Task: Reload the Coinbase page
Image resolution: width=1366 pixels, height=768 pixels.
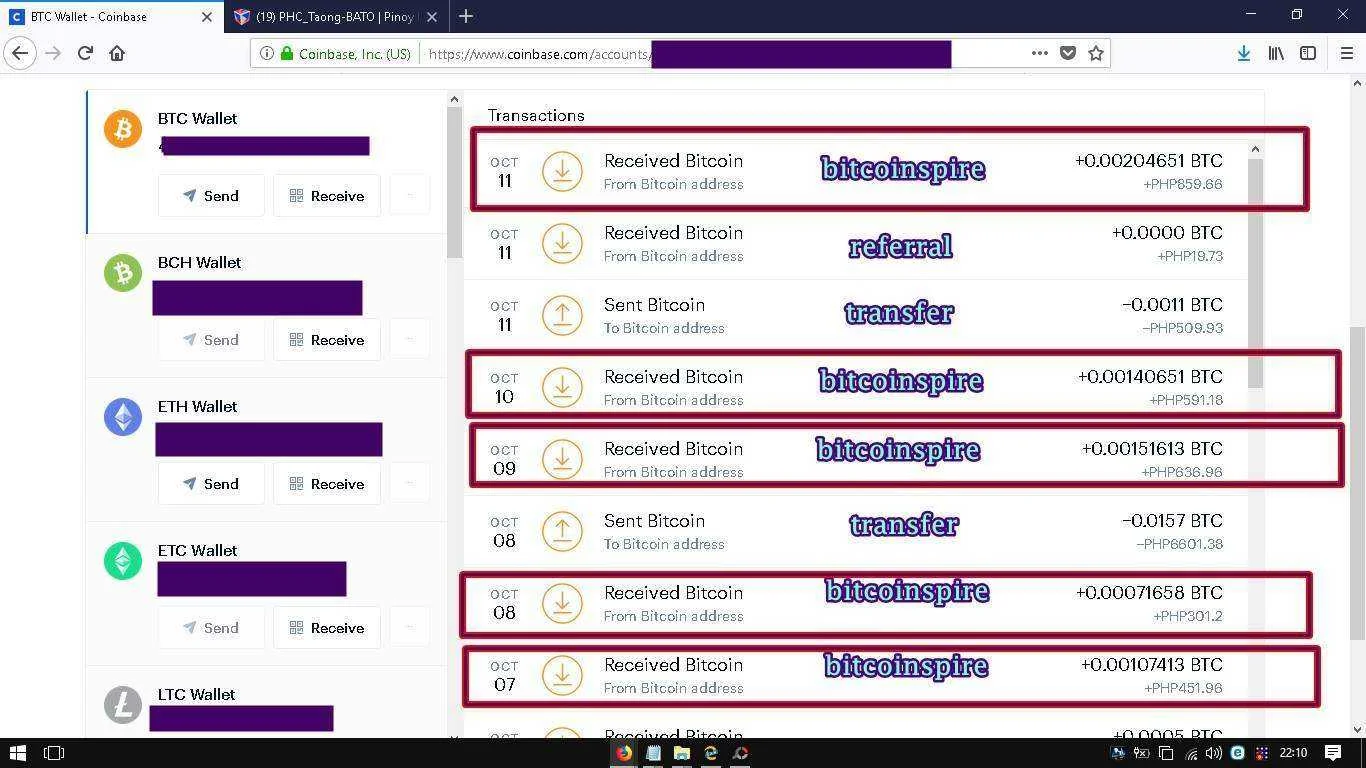Action: coord(85,53)
